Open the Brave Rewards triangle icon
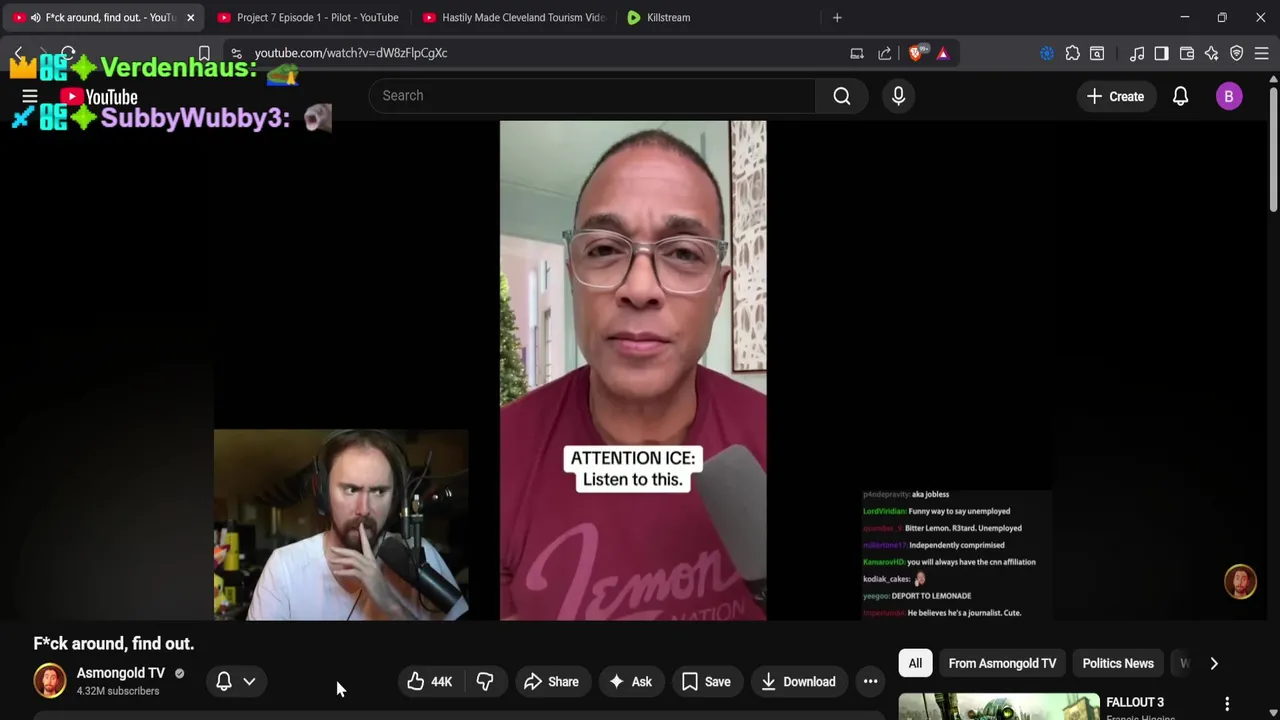This screenshot has height=720, width=1280. 943,53
